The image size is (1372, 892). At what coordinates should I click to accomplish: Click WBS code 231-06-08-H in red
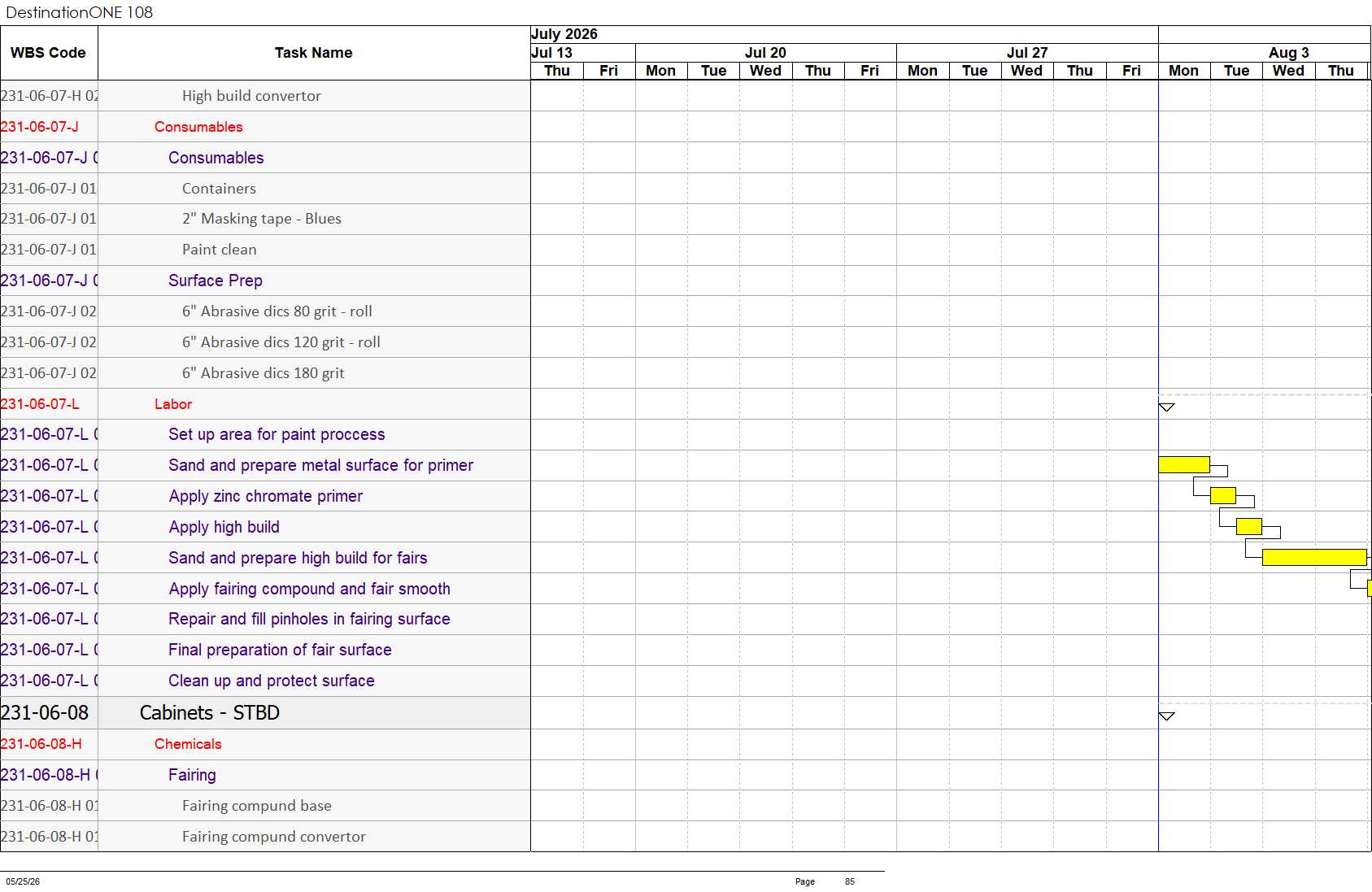tap(41, 744)
